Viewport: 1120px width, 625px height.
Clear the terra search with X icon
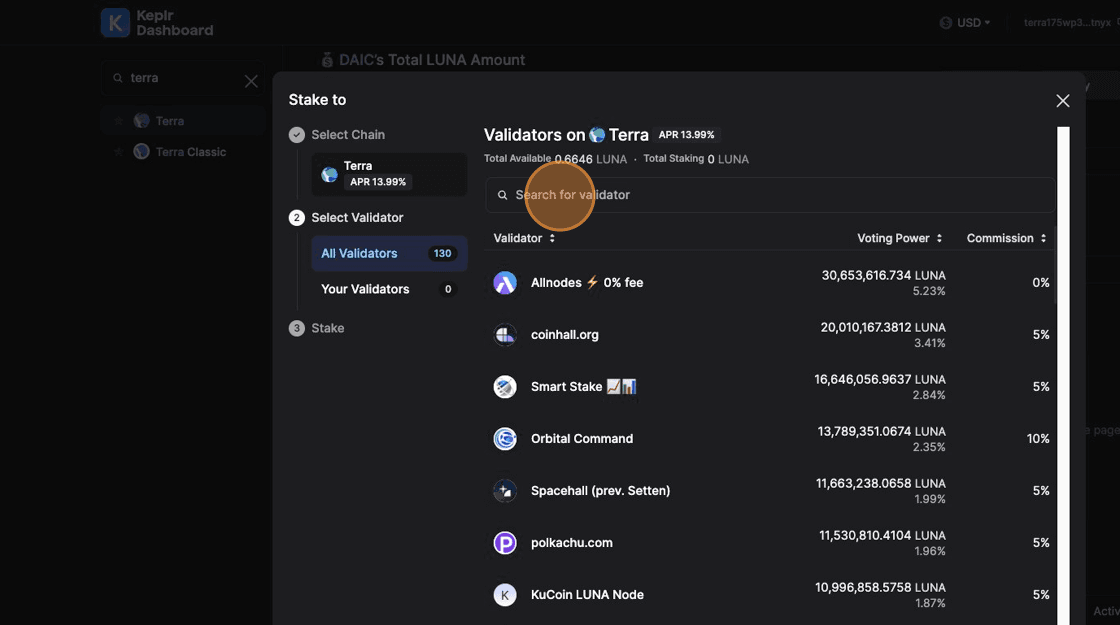[x=251, y=81]
